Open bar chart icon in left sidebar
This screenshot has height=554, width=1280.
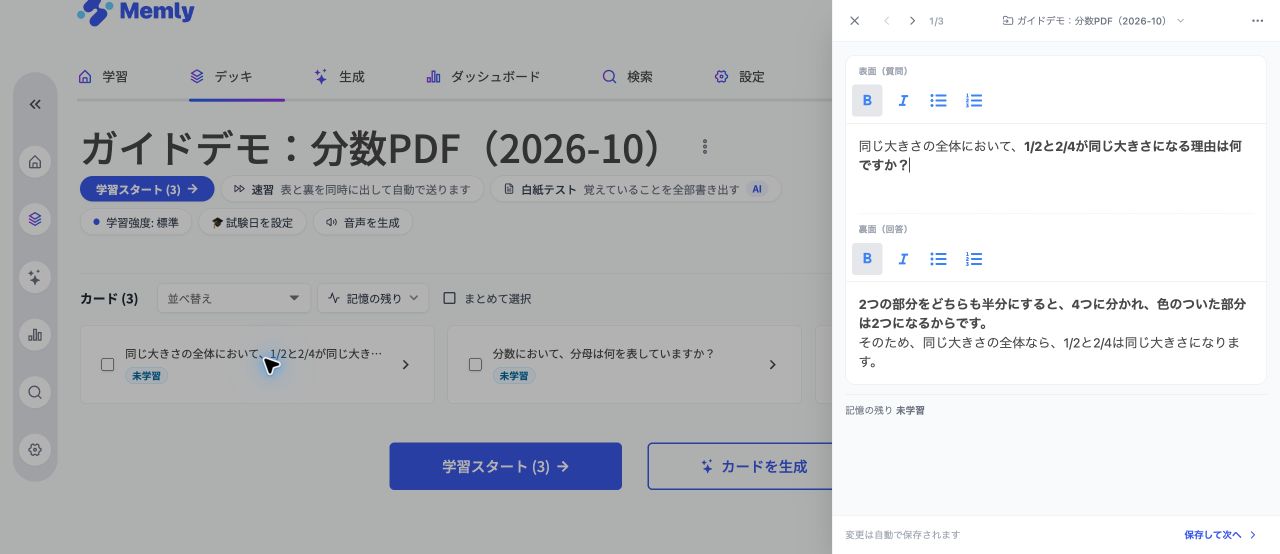(x=35, y=335)
